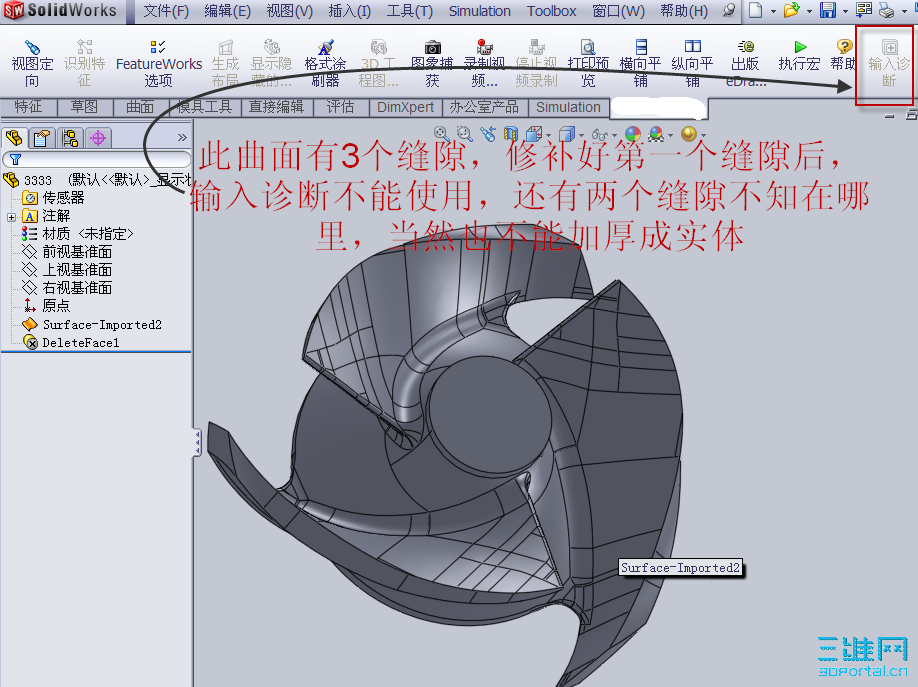Open the PropertyManager panel tab
Screen dimensions: 918x687
pos(42,138)
